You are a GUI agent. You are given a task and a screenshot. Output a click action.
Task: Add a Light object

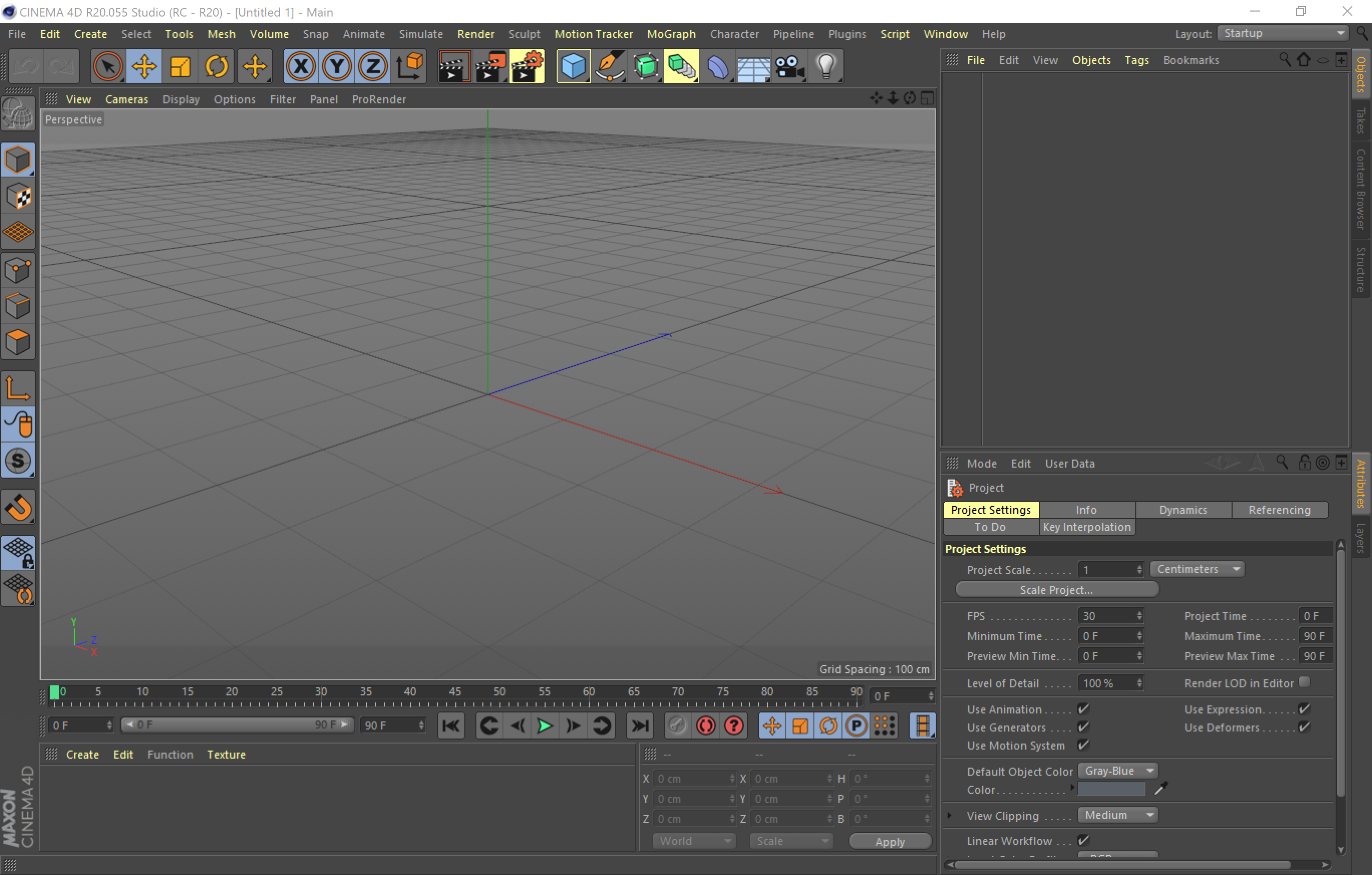826,67
